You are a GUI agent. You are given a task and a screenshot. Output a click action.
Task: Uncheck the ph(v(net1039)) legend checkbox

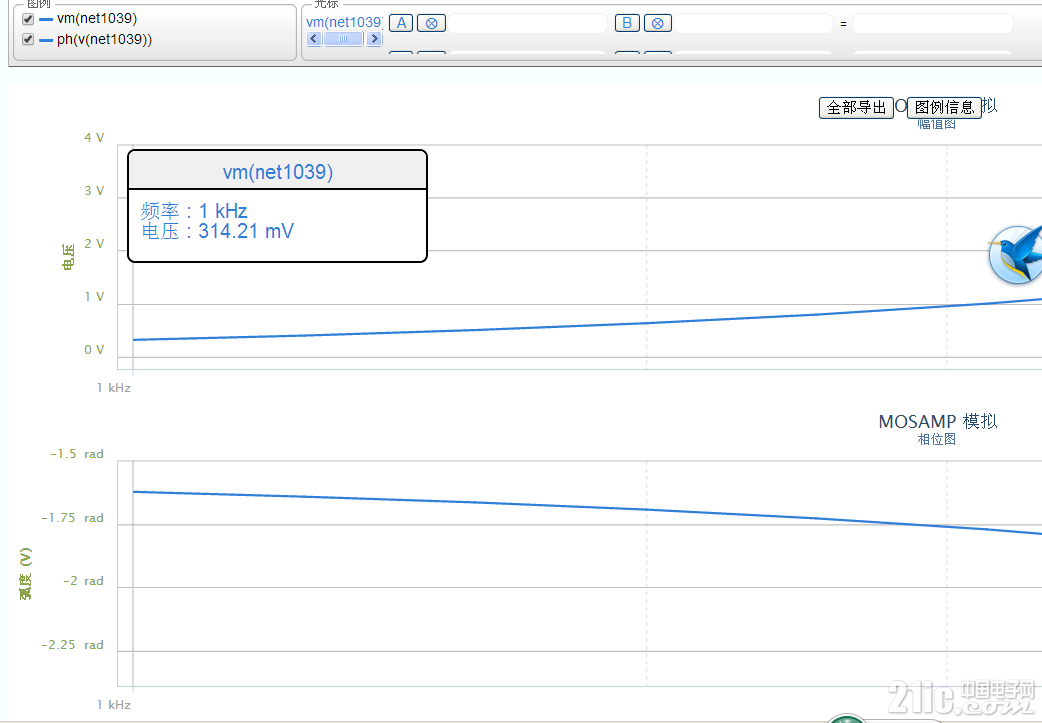point(28,39)
